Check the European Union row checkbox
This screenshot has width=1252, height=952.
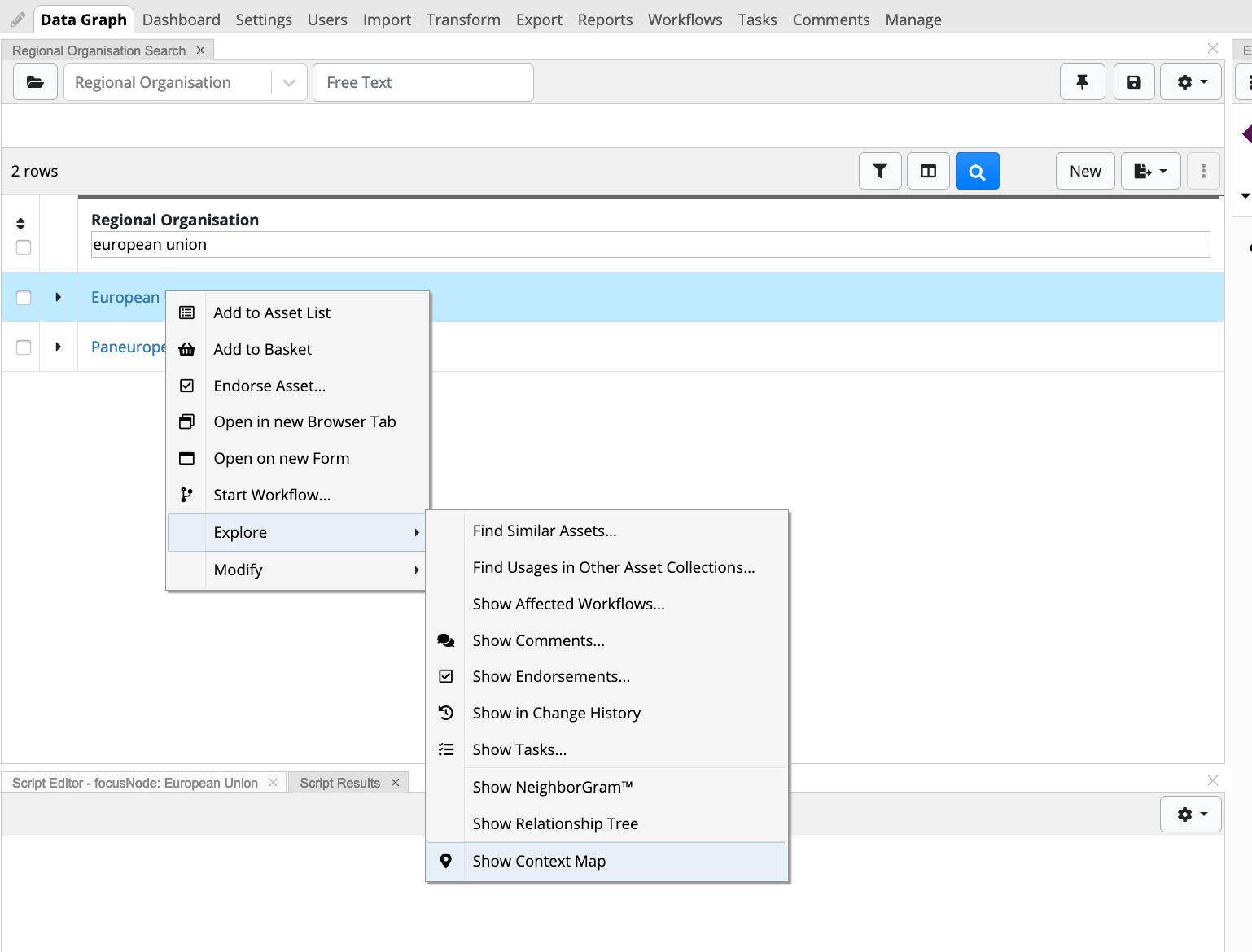tap(24, 298)
